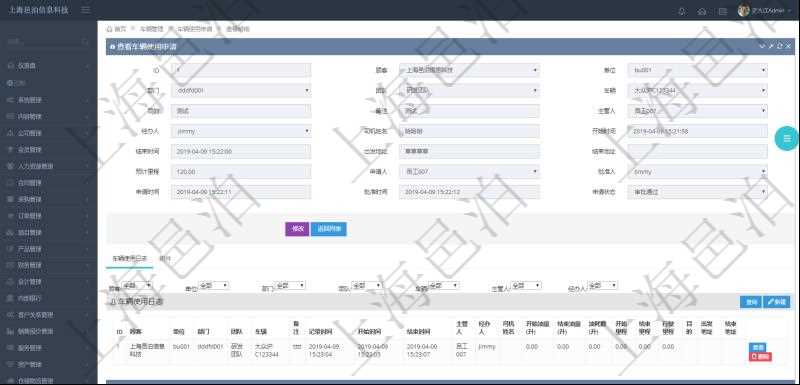Toggle the sidebar hamburger menu icon

pos(86,10)
